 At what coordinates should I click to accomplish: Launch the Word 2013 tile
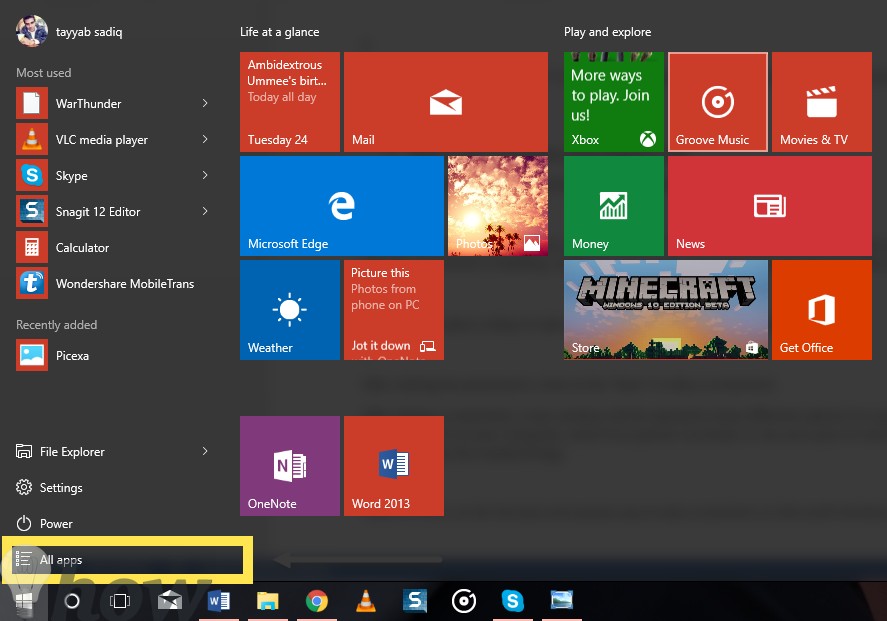tap(394, 466)
